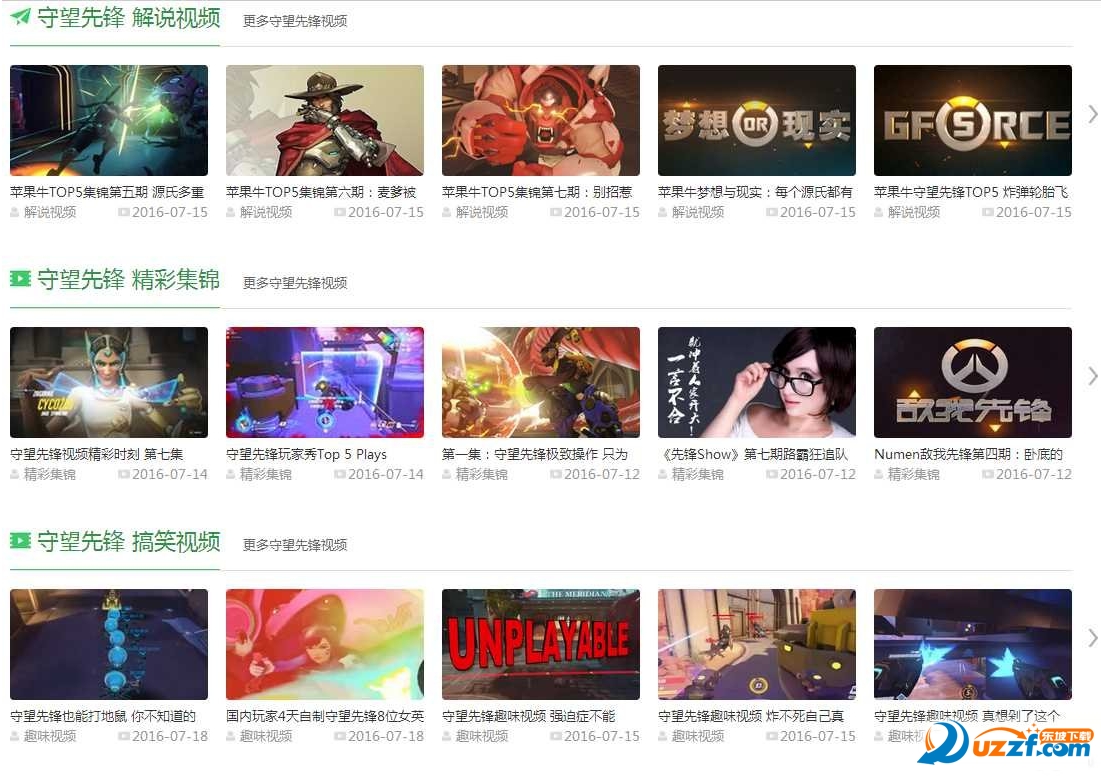Open glasses girl thumbnail for 先锋Show
The image size is (1101, 781).
pyautogui.click(x=757, y=382)
